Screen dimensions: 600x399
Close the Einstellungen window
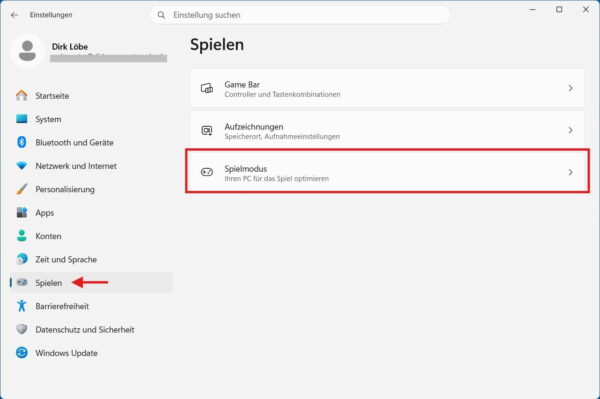[585, 9]
